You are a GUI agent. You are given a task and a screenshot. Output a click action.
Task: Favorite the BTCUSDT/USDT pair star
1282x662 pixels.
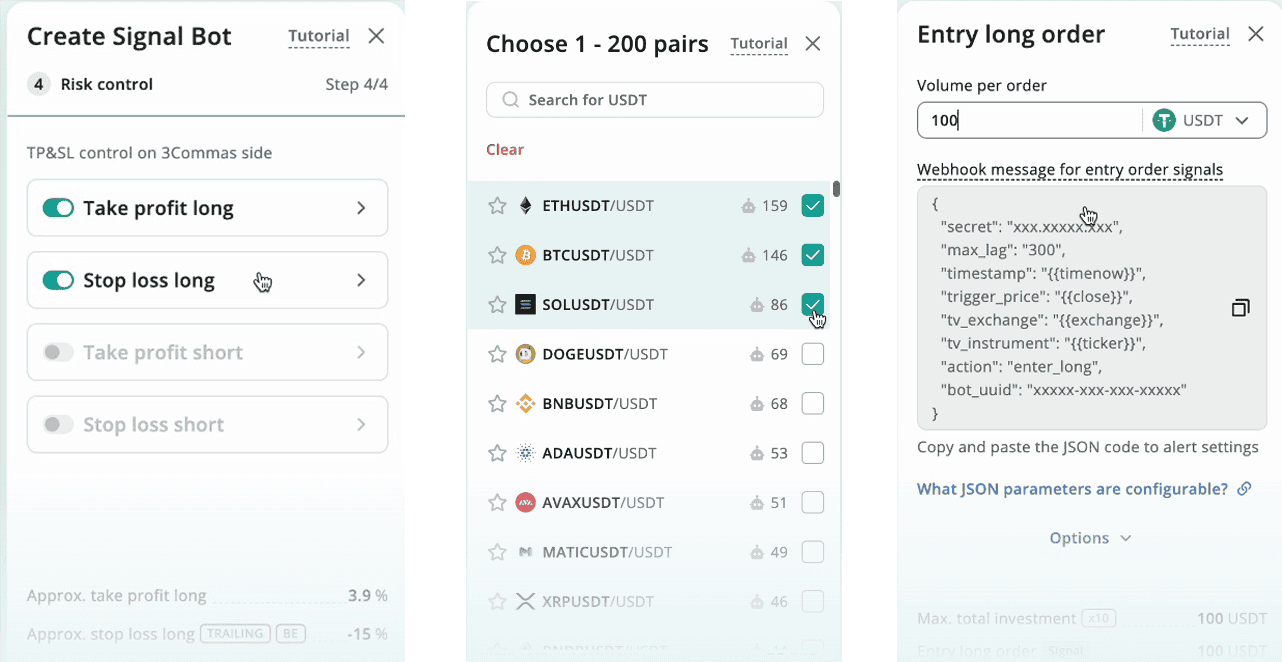497,255
